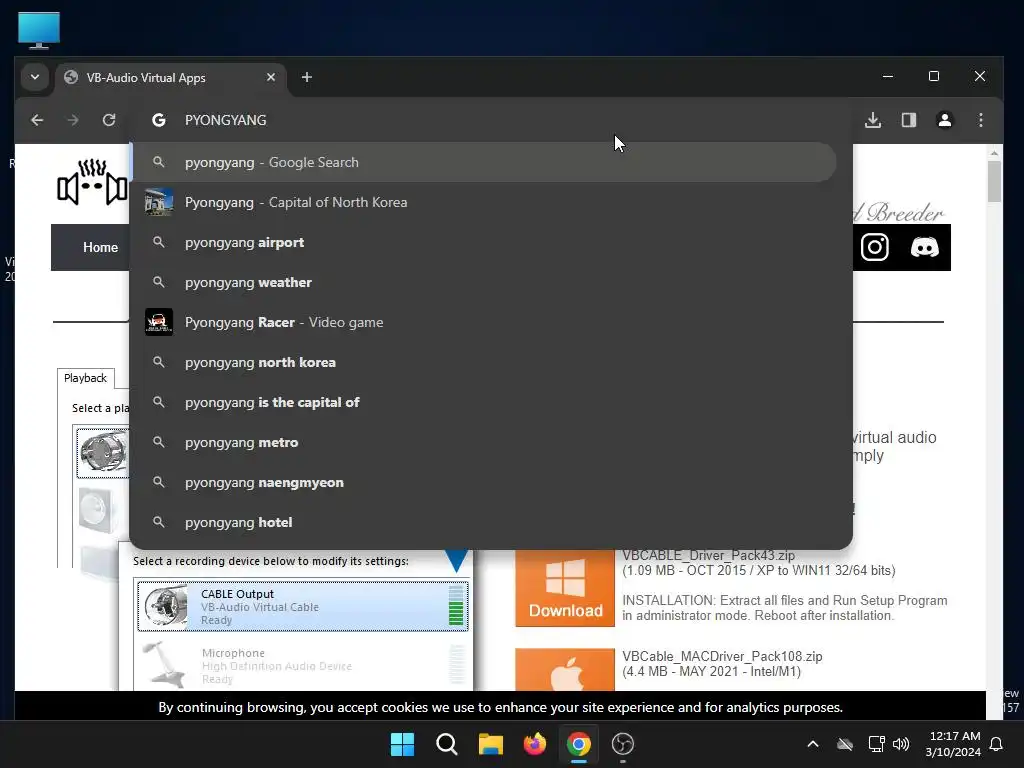Click the desktop This PC icon
The width and height of the screenshot is (1024, 768).
coord(39,31)
